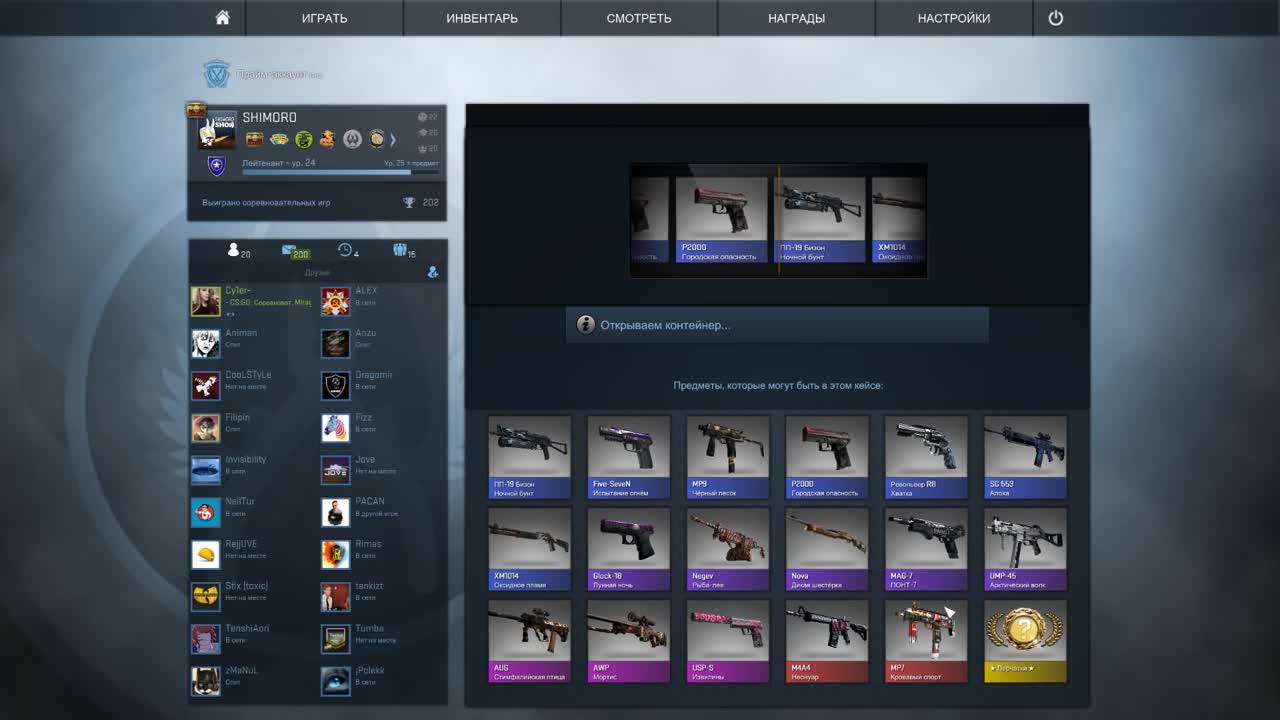Select friend Fizz zebra avatar
Image resolution: width=1280 pixels, height=720 pixels.
[335, 428]
